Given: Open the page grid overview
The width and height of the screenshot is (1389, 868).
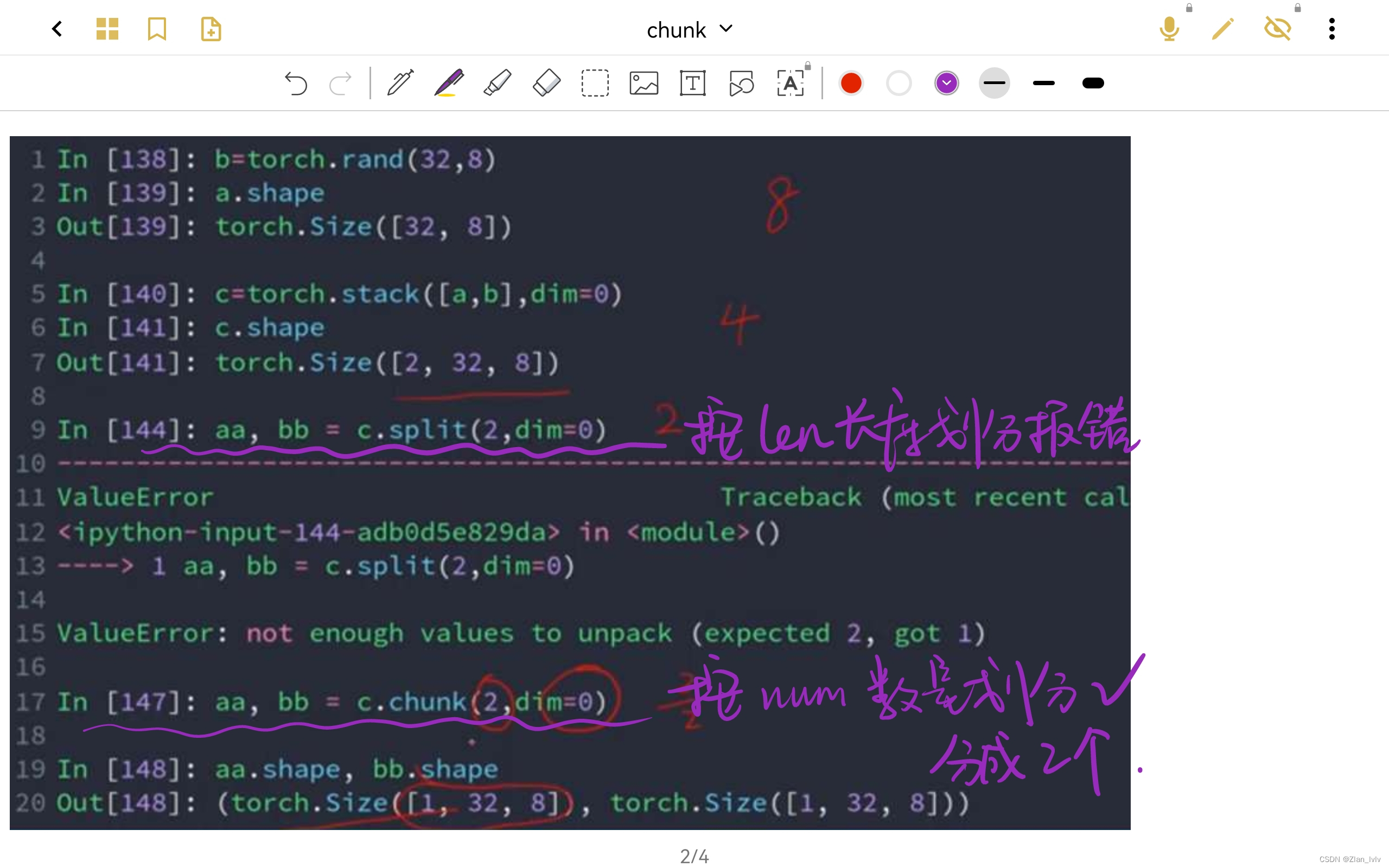Looking at the screenshot, I should pos(107,29).
